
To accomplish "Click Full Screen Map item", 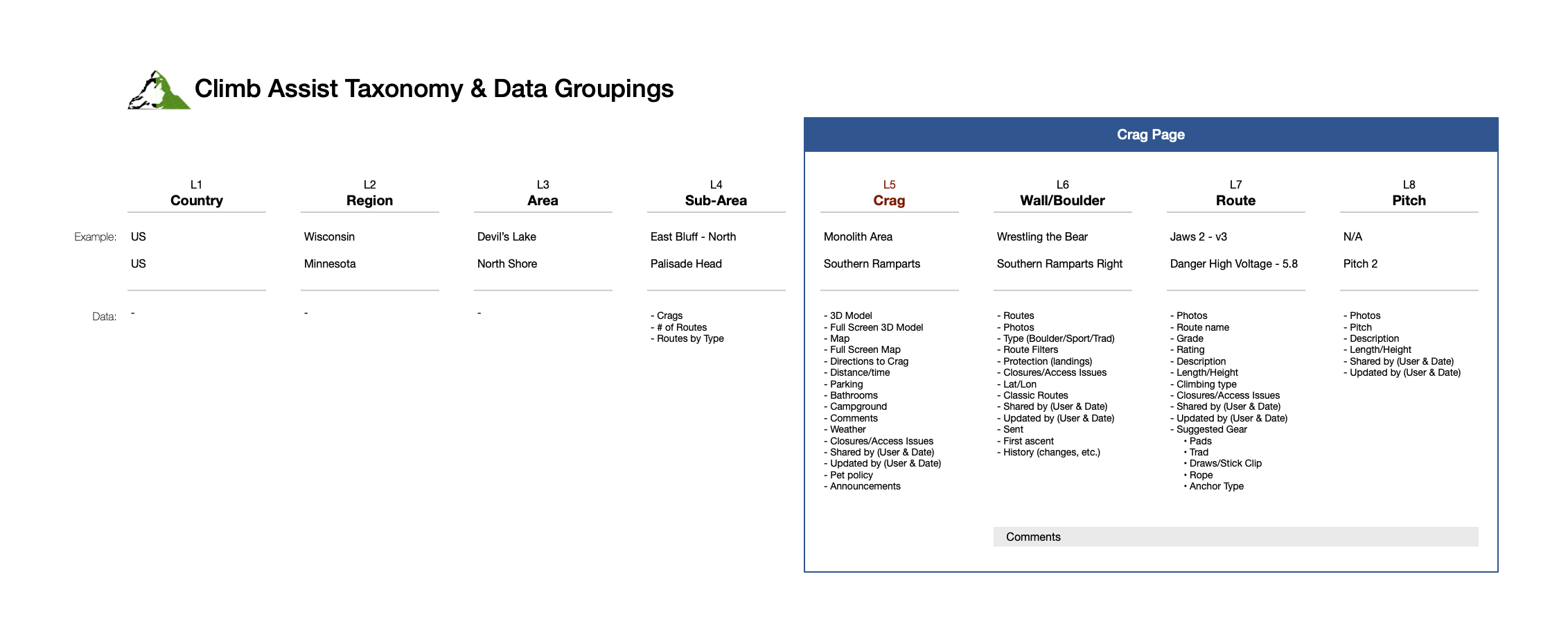I will click(x=862, y=349).
